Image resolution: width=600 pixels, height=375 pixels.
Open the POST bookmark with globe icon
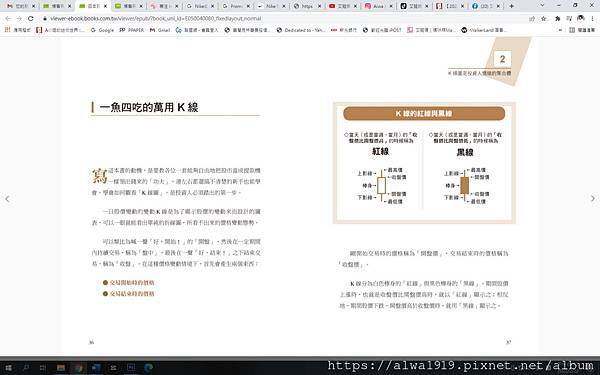coord(382,30)
